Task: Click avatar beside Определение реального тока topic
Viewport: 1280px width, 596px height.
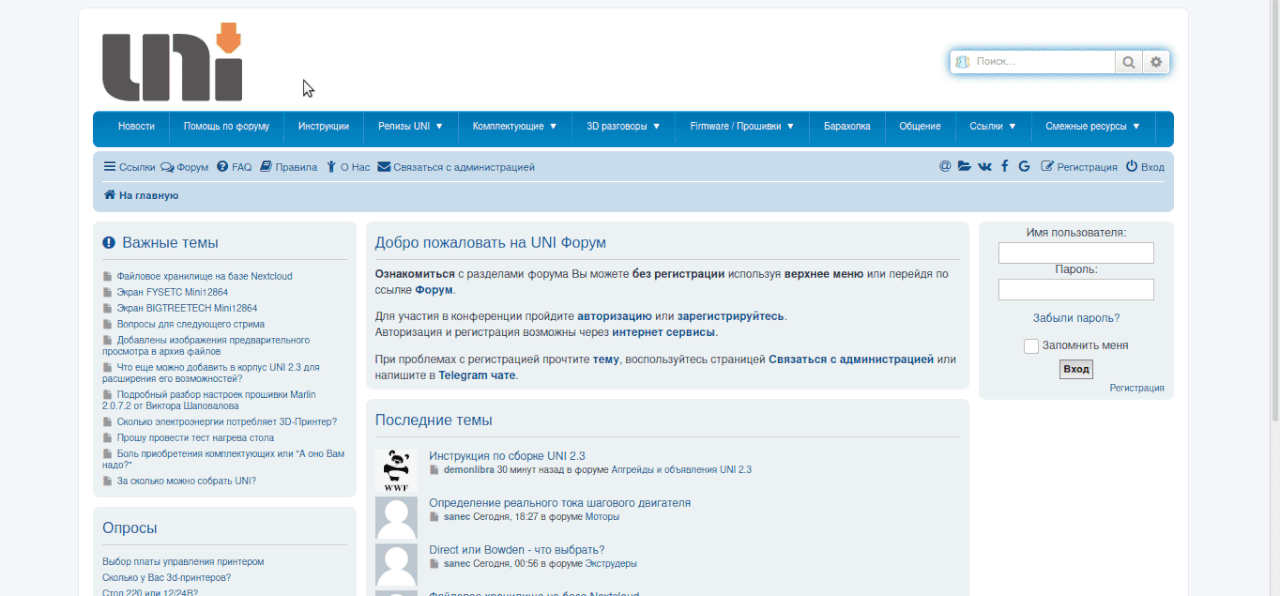Action: tap(396, 518)
